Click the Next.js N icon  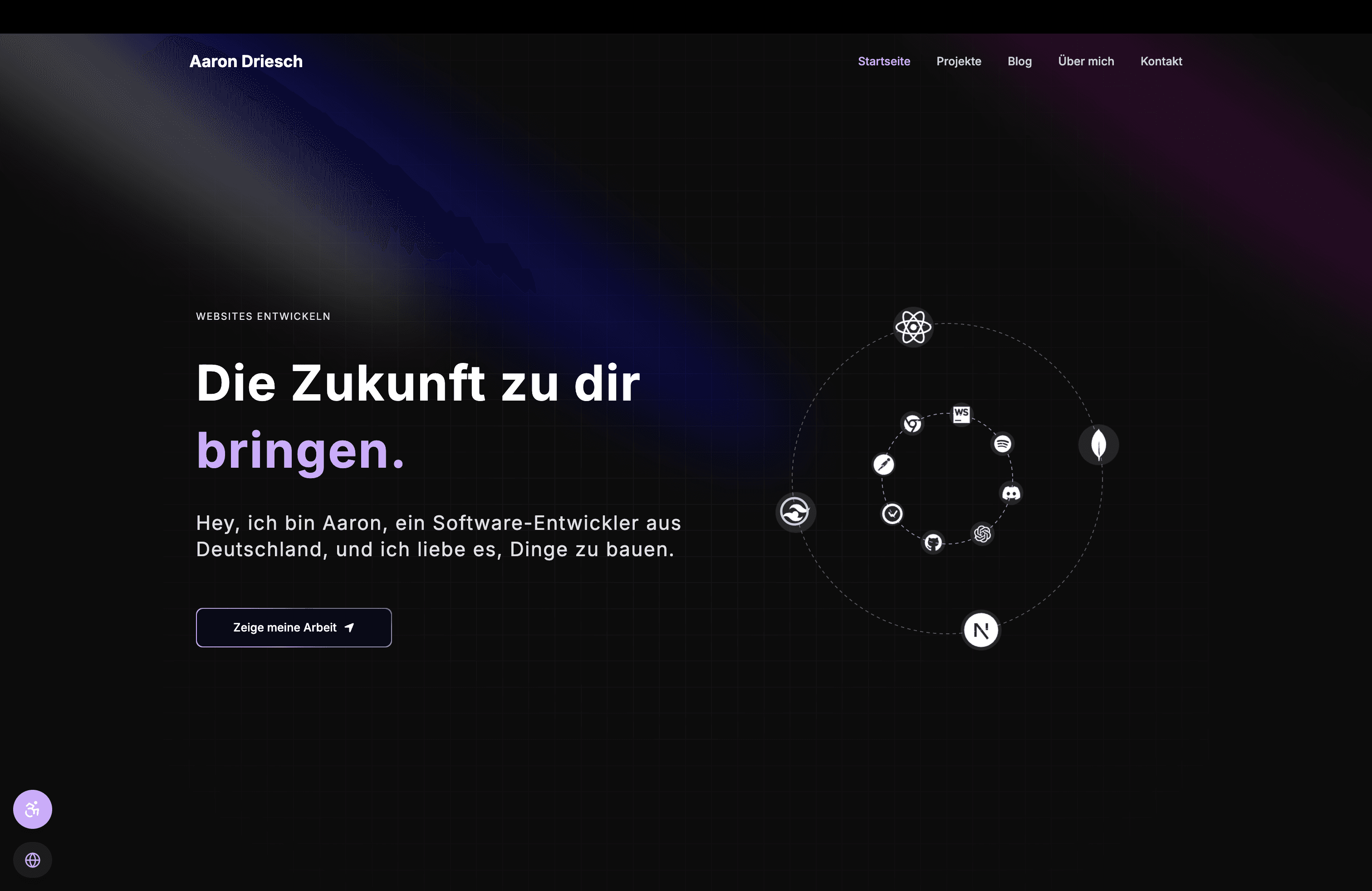tap(981, 630)
